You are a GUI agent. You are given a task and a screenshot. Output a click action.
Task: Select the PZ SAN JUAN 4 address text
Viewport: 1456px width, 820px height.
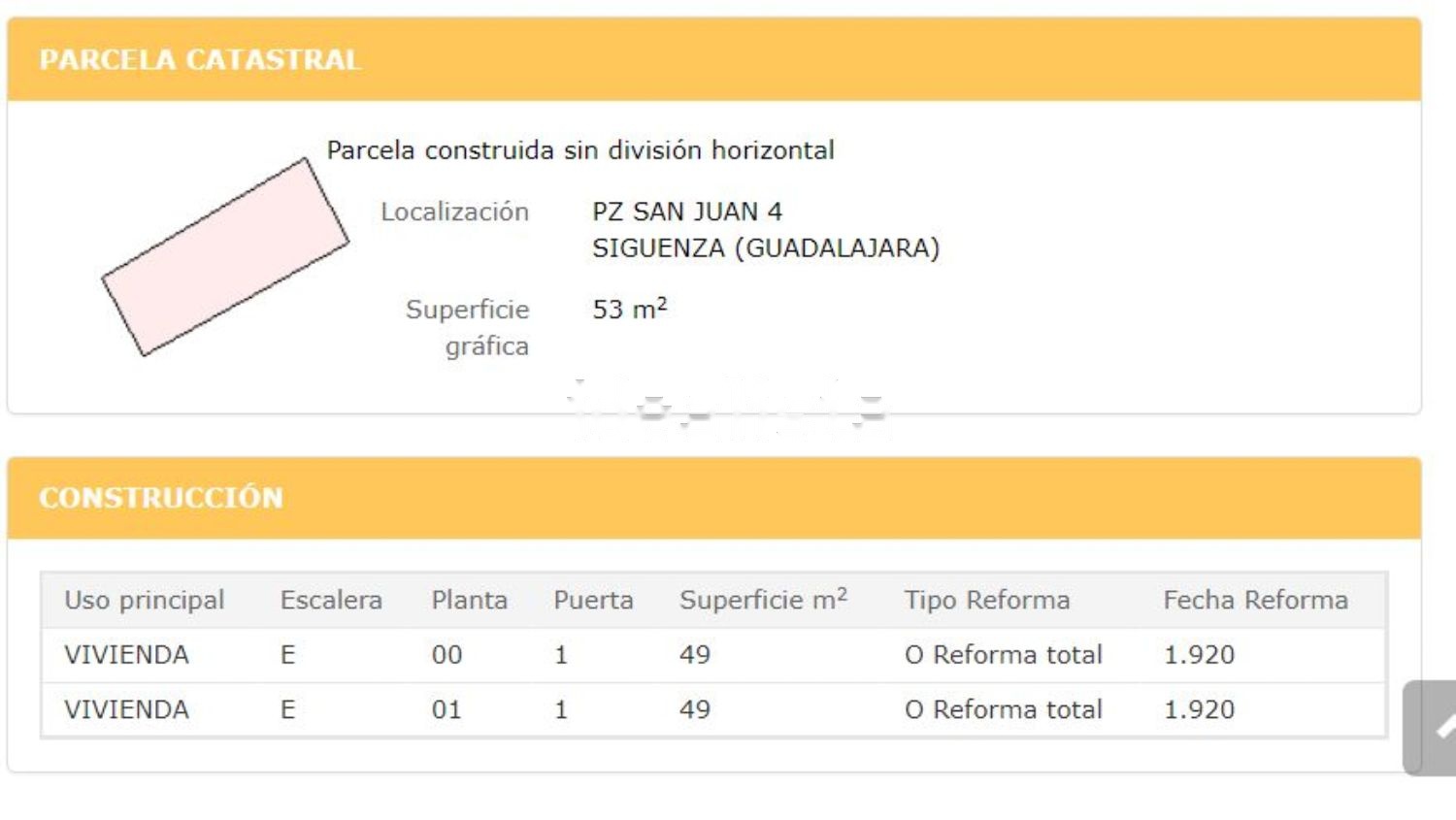[x=687, y=212]
